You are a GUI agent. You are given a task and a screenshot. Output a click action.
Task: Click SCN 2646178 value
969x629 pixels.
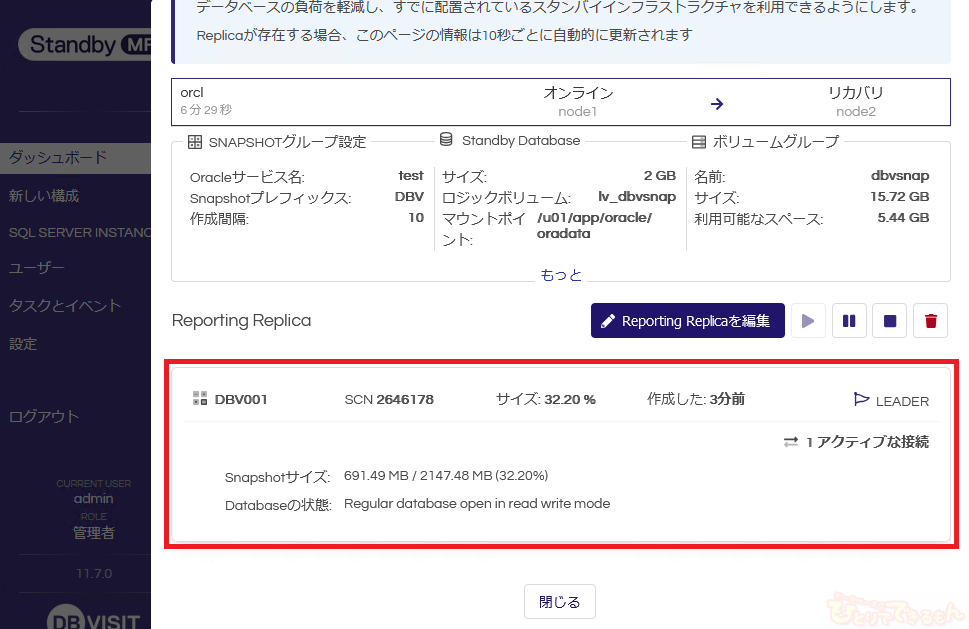coord(389,399)
